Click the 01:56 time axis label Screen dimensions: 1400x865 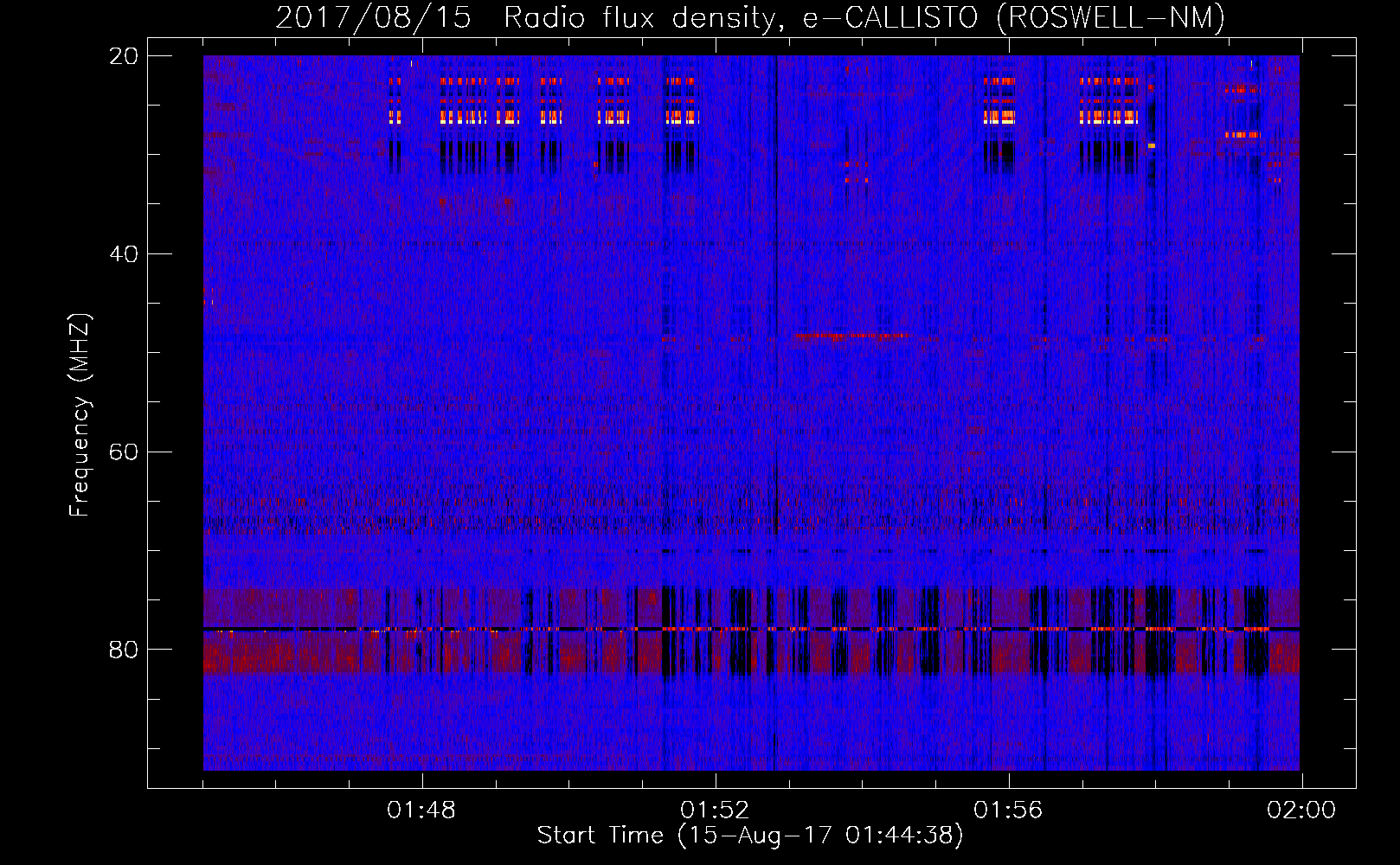point(1008,811)
